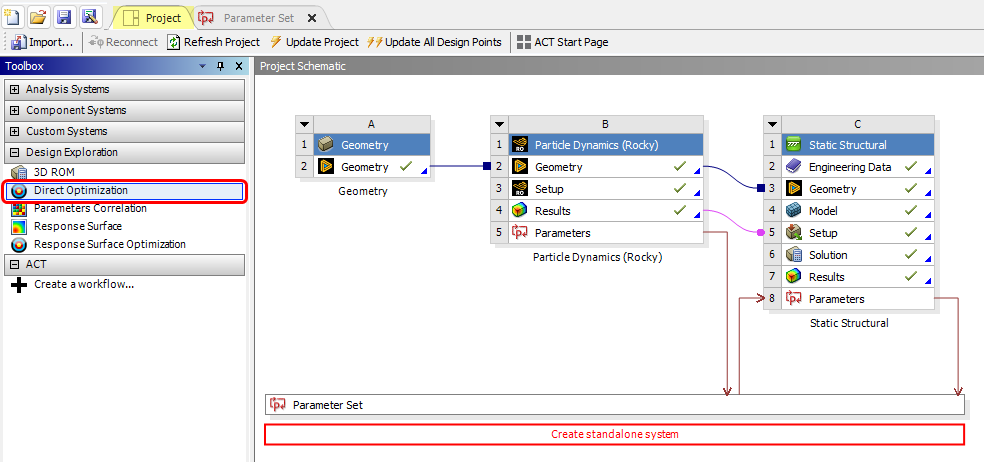This screenshot has width=984, height=462.
Task: Select the Setup cell in system B
Action: click(606, 189)
